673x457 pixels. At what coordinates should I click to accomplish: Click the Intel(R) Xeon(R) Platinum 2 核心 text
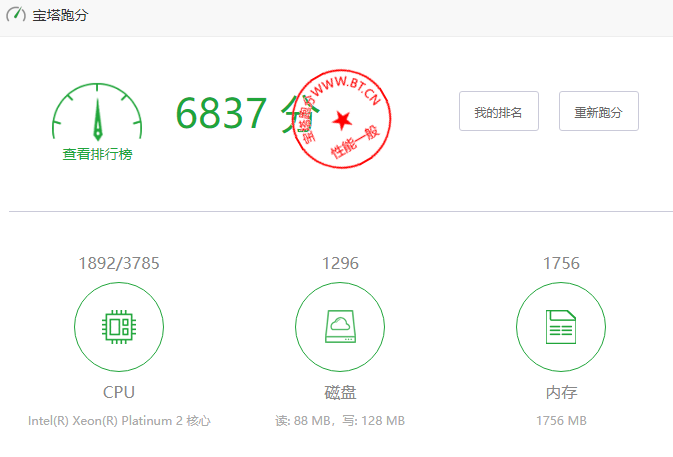(119, 421)
